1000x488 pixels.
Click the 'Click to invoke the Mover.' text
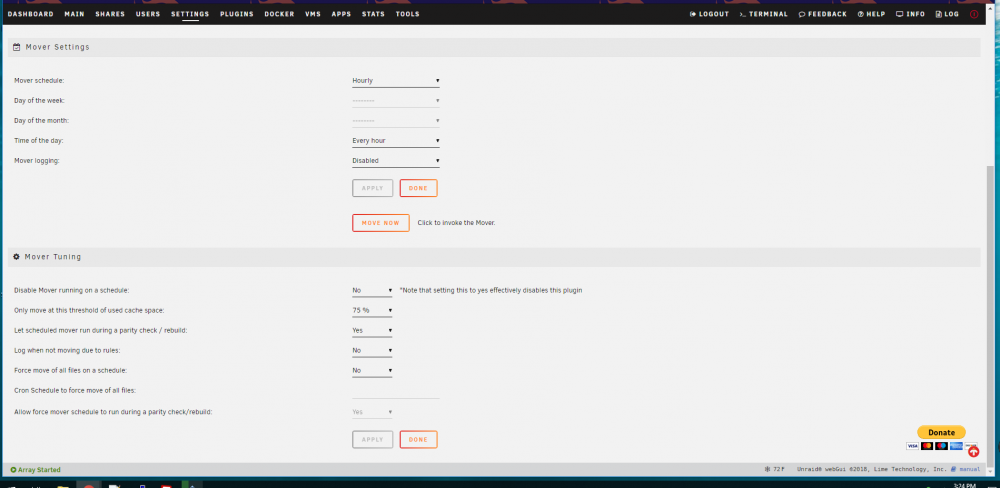coord(456,223)
